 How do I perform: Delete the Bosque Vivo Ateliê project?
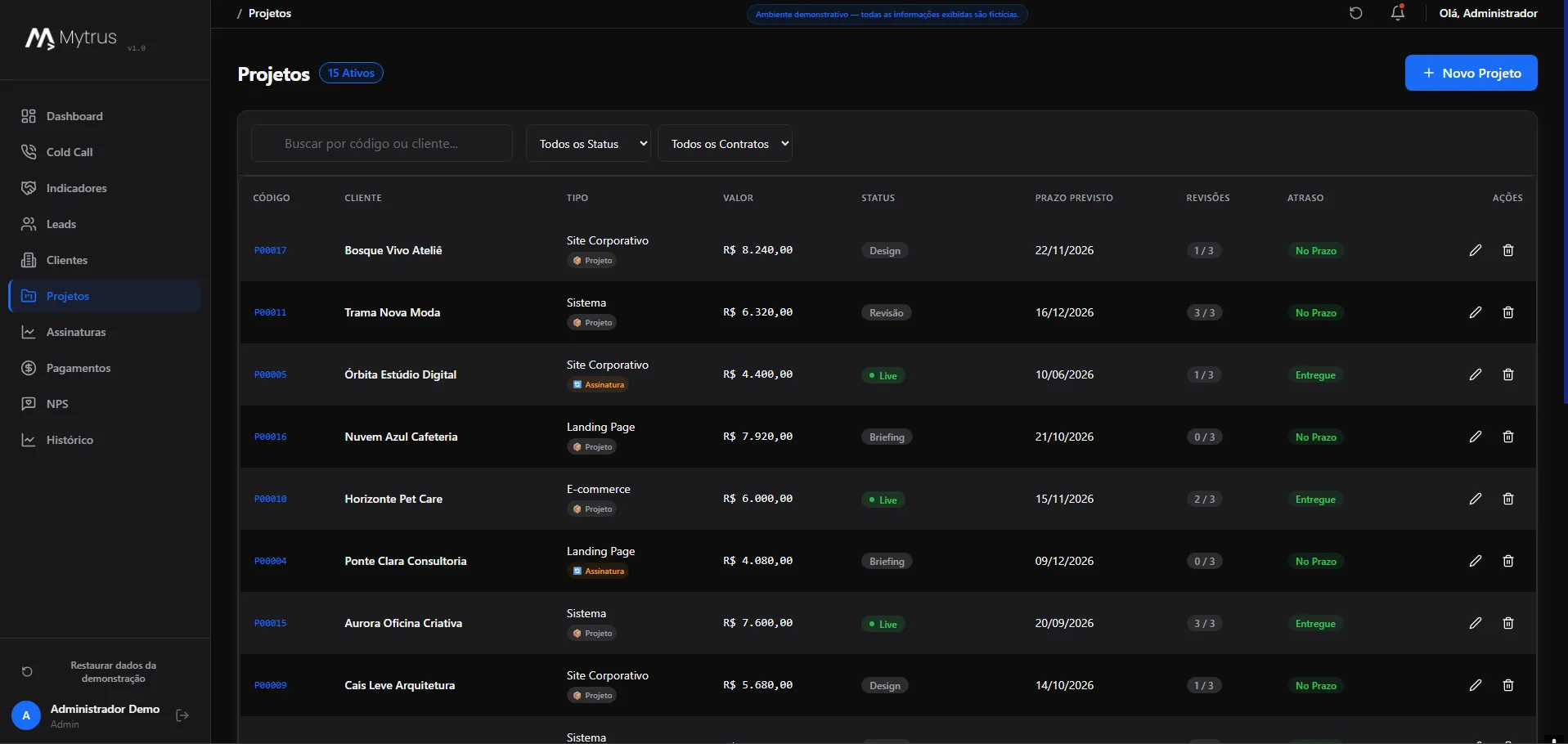click(1508, 250)
